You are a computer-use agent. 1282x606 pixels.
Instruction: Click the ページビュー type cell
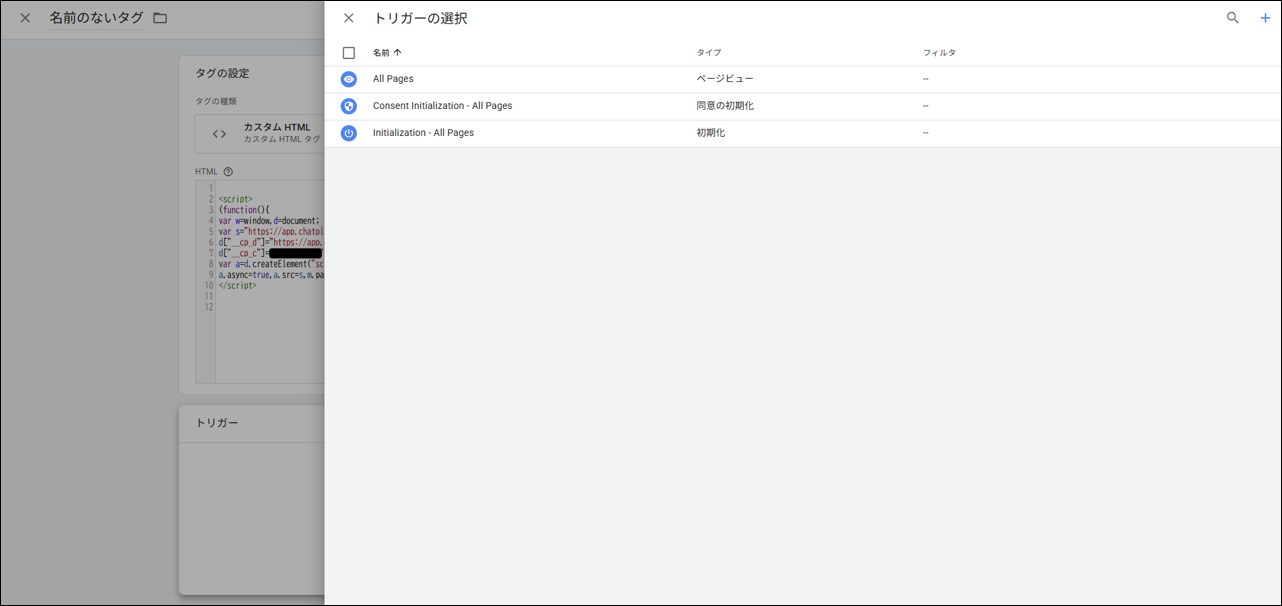[x=724, y=79]
